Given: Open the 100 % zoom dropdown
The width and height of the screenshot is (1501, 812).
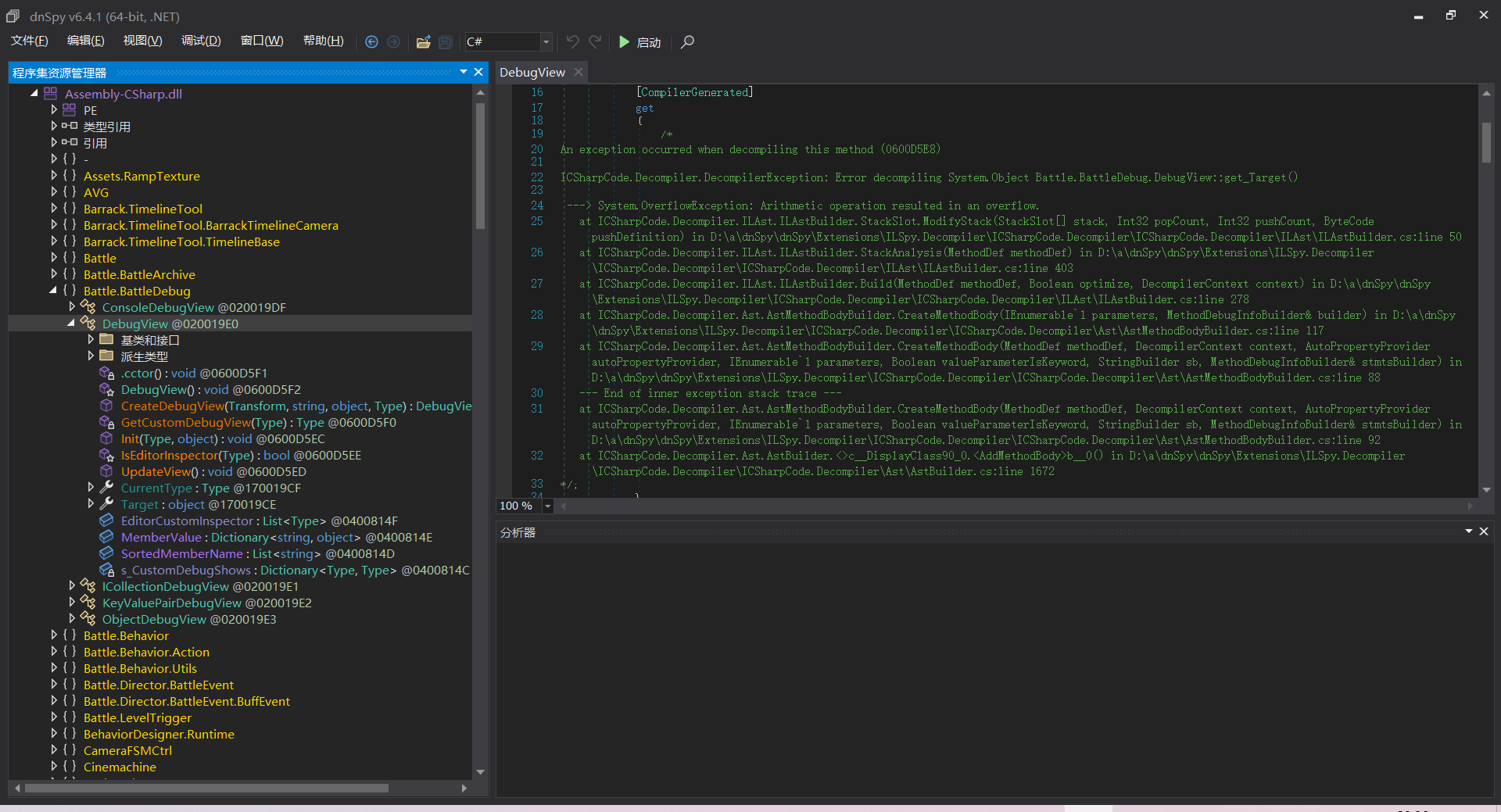Looking at the screenshot, I should click(547, 506).
